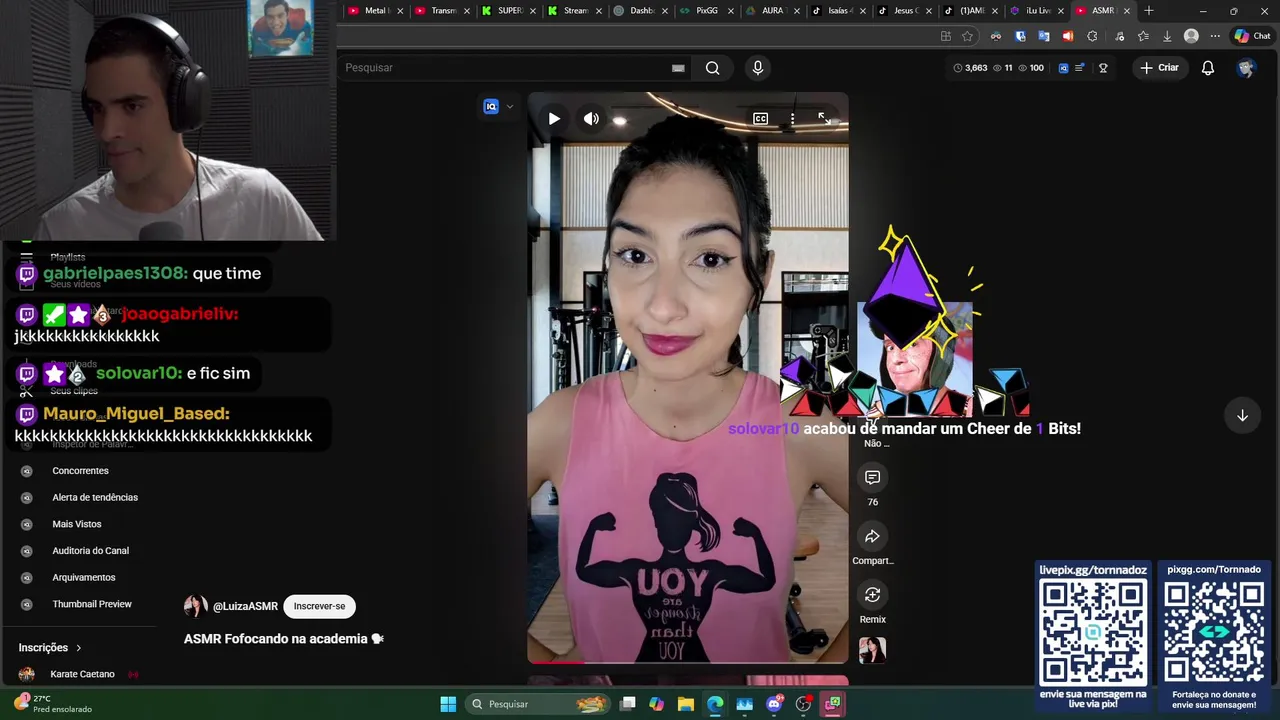The image size is (1280, 720).
Task: Click the vidIQ stat showing 3,663
Action: coord(970,68)
